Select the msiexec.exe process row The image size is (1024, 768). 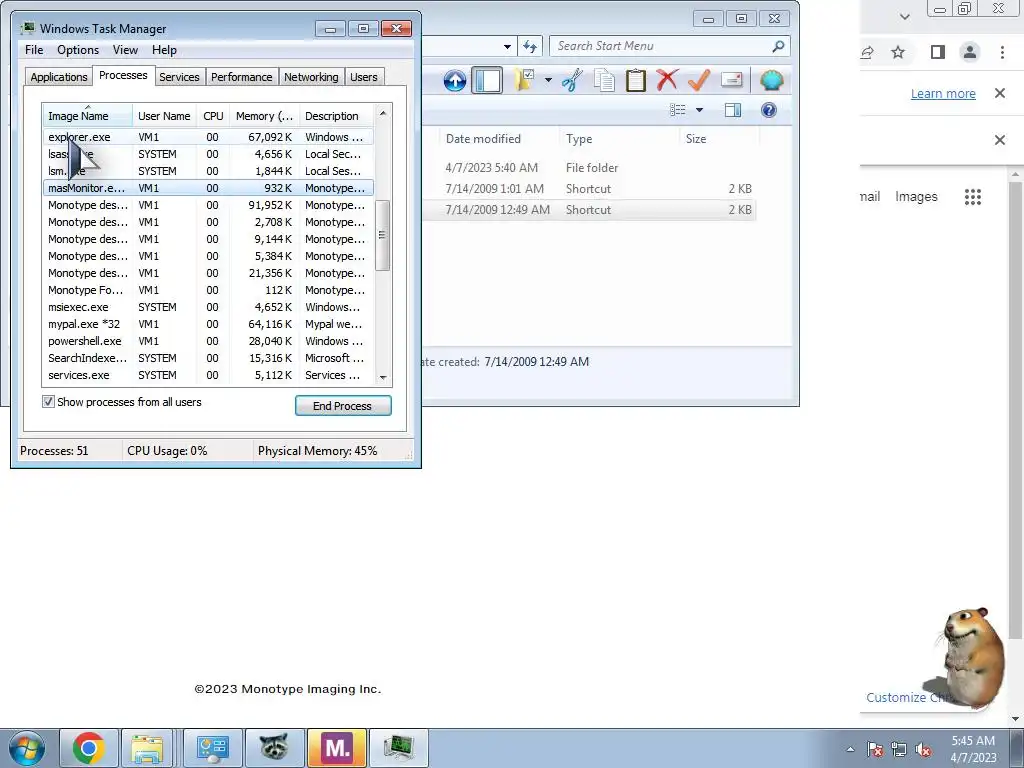pyautogui.click(x=209, y=307)
